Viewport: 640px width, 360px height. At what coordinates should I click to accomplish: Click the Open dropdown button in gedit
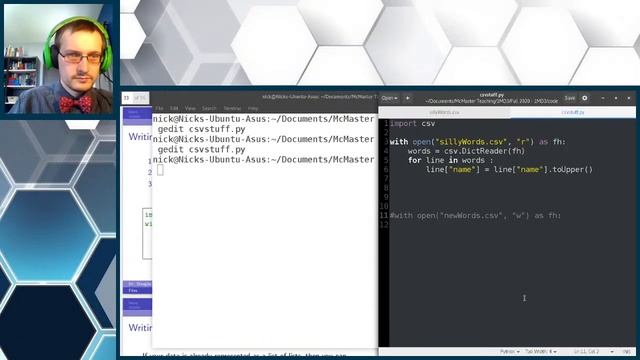click(389, 98)
